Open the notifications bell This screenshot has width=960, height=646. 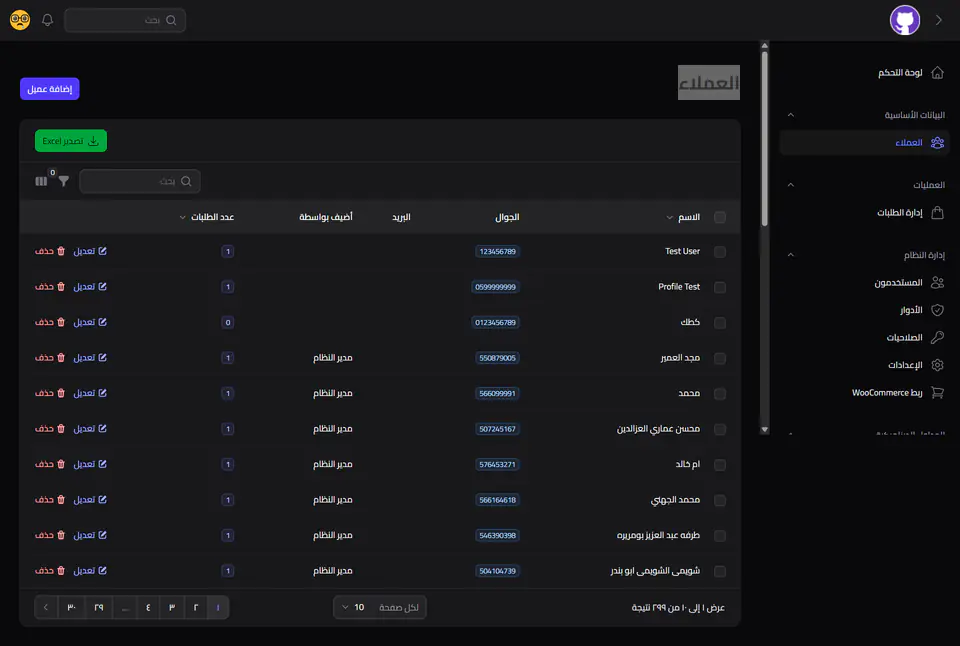pyautogui.click(x=47, y=20)
